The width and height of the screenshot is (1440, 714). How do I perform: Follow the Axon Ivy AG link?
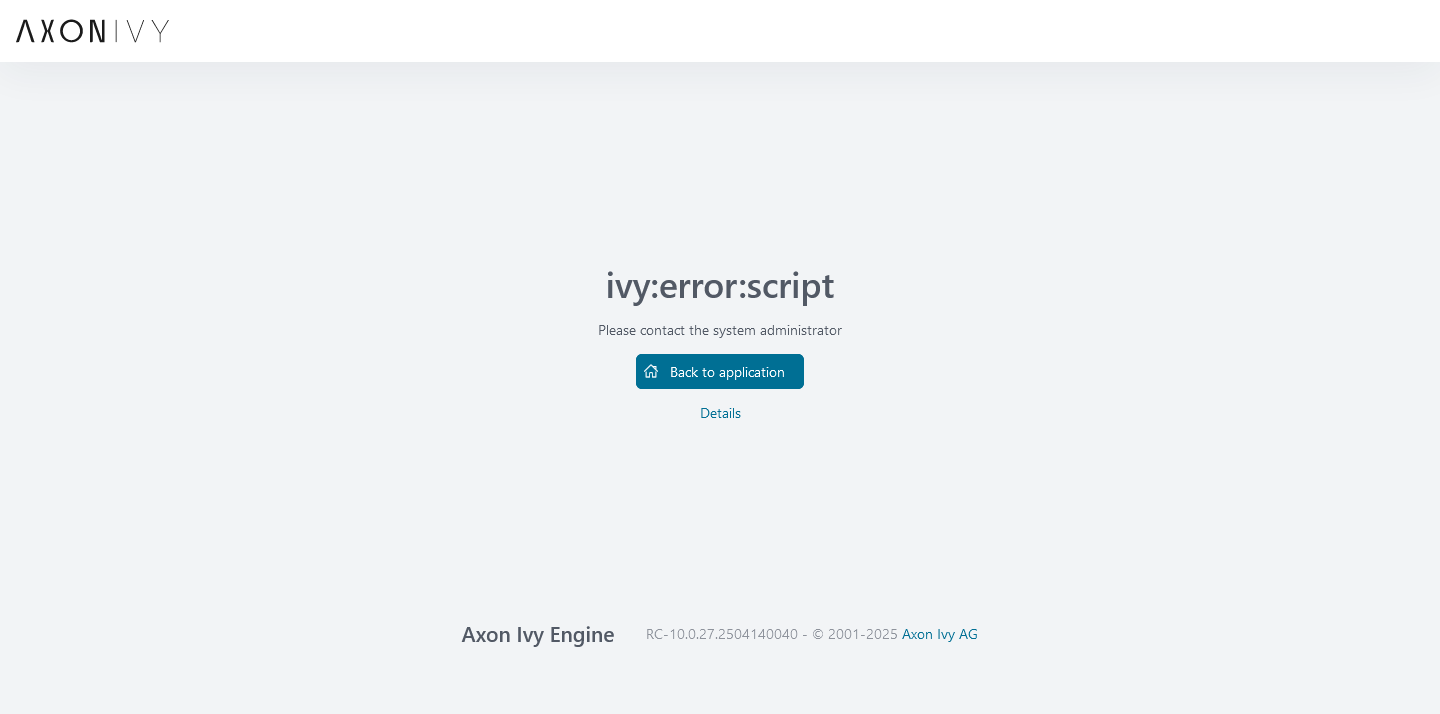[939, 634]
